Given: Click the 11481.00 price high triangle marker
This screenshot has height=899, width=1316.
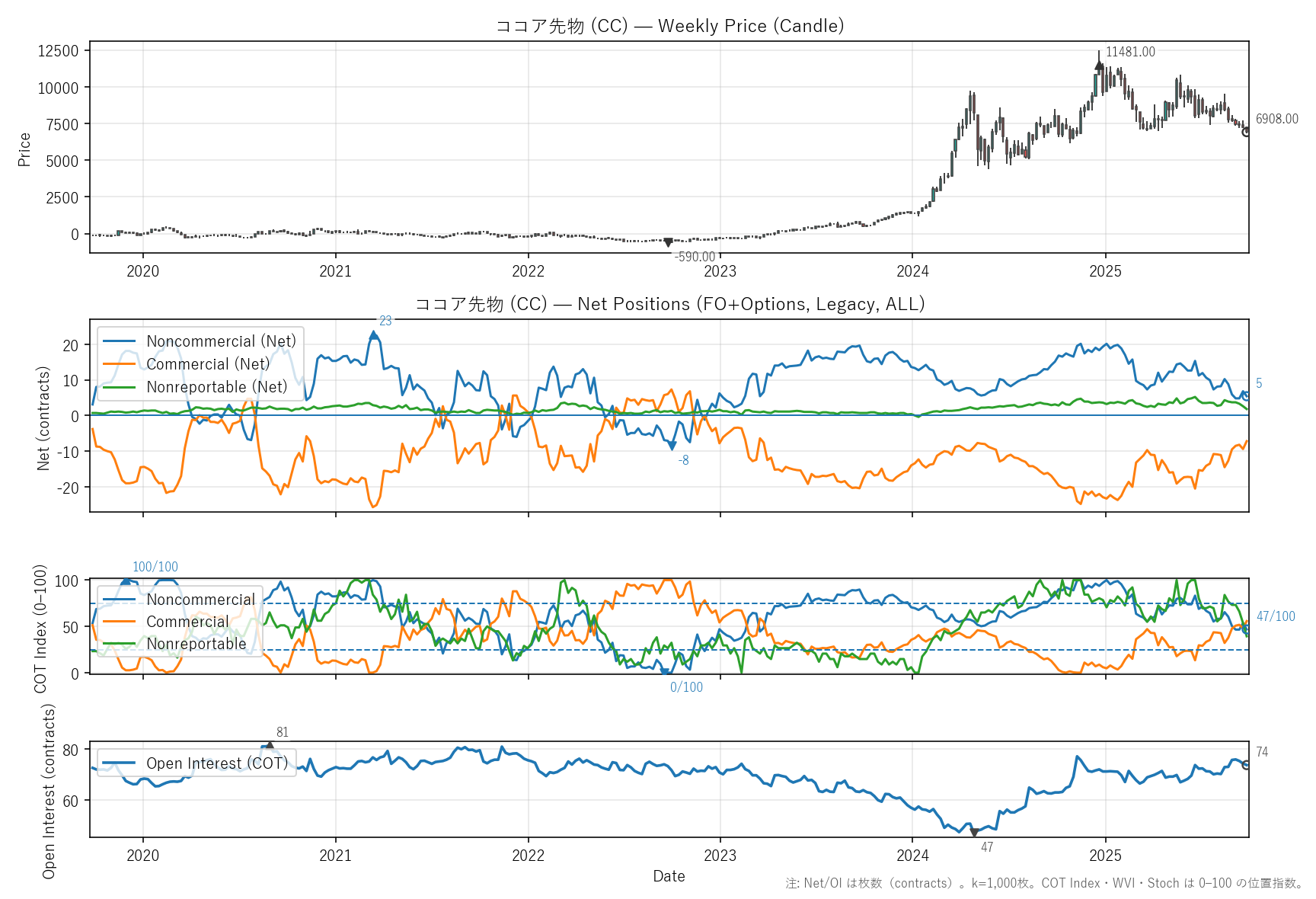Looking at the screenshot, I should [x=1098, y=66].
